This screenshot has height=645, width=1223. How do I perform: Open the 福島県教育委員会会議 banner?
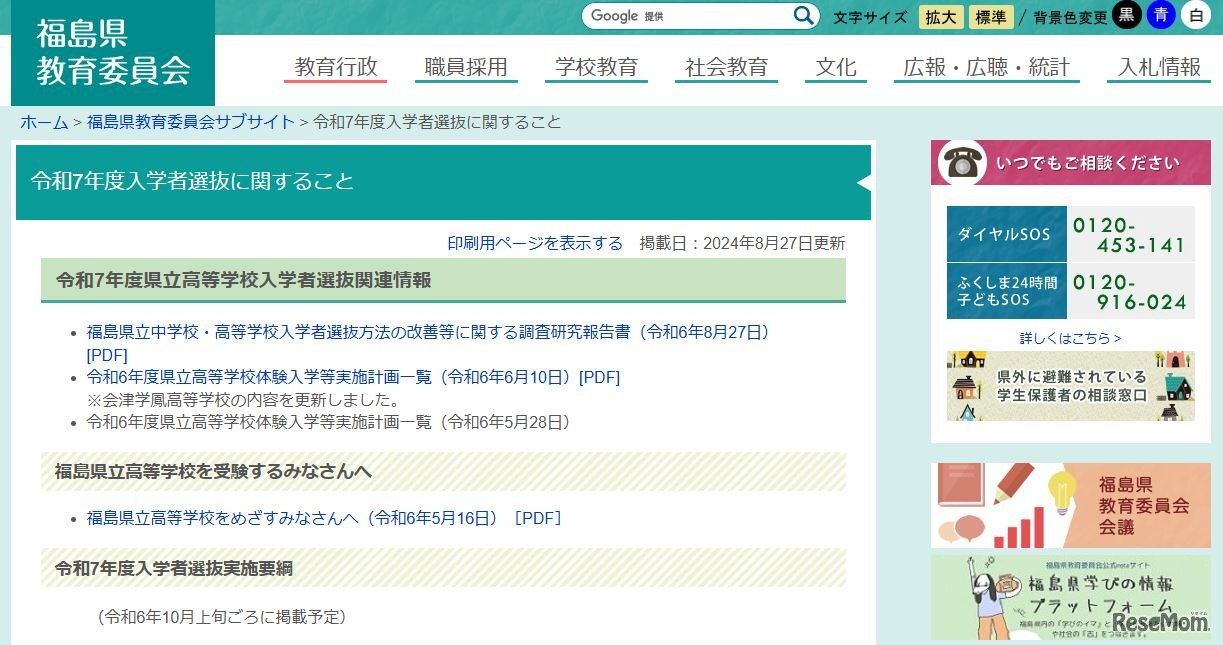1070,505
